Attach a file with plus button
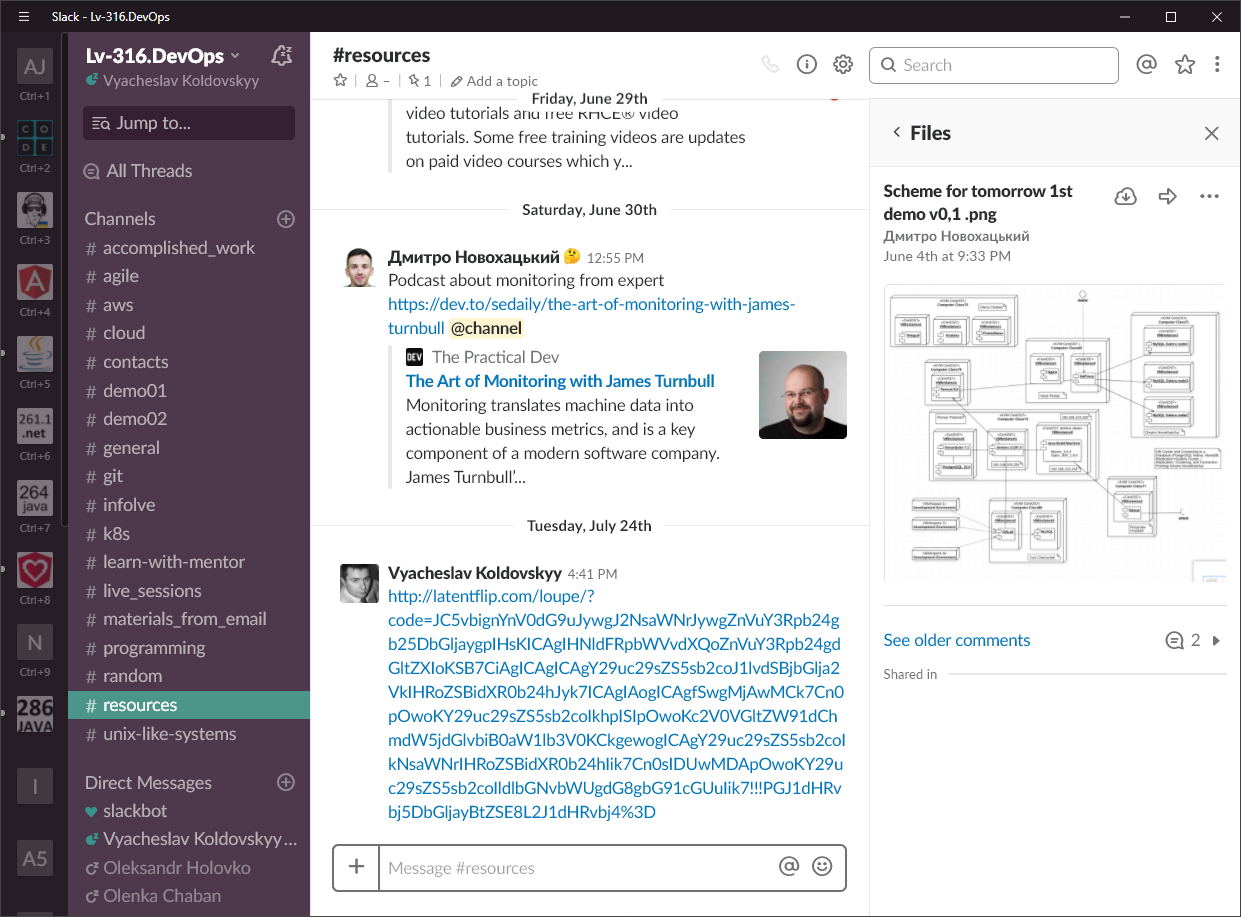The image size is (1241, 917). tap(356, 867)
